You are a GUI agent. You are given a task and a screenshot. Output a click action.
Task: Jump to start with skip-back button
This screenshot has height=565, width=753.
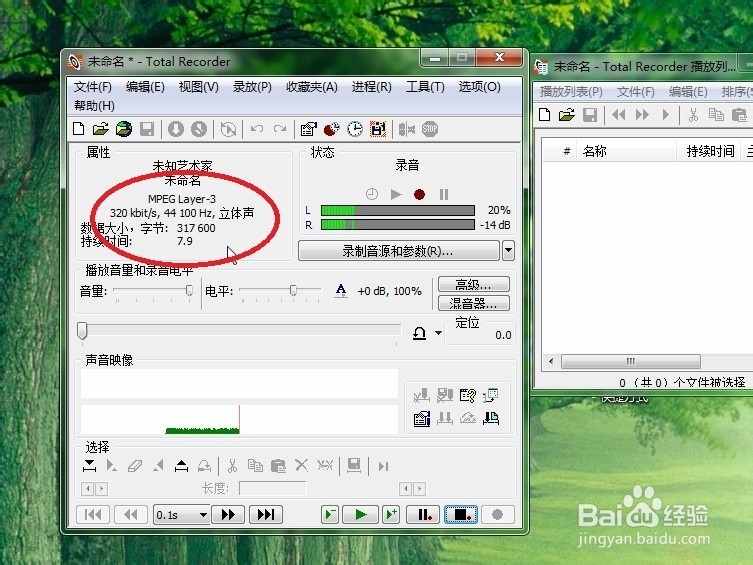(93, 515)
